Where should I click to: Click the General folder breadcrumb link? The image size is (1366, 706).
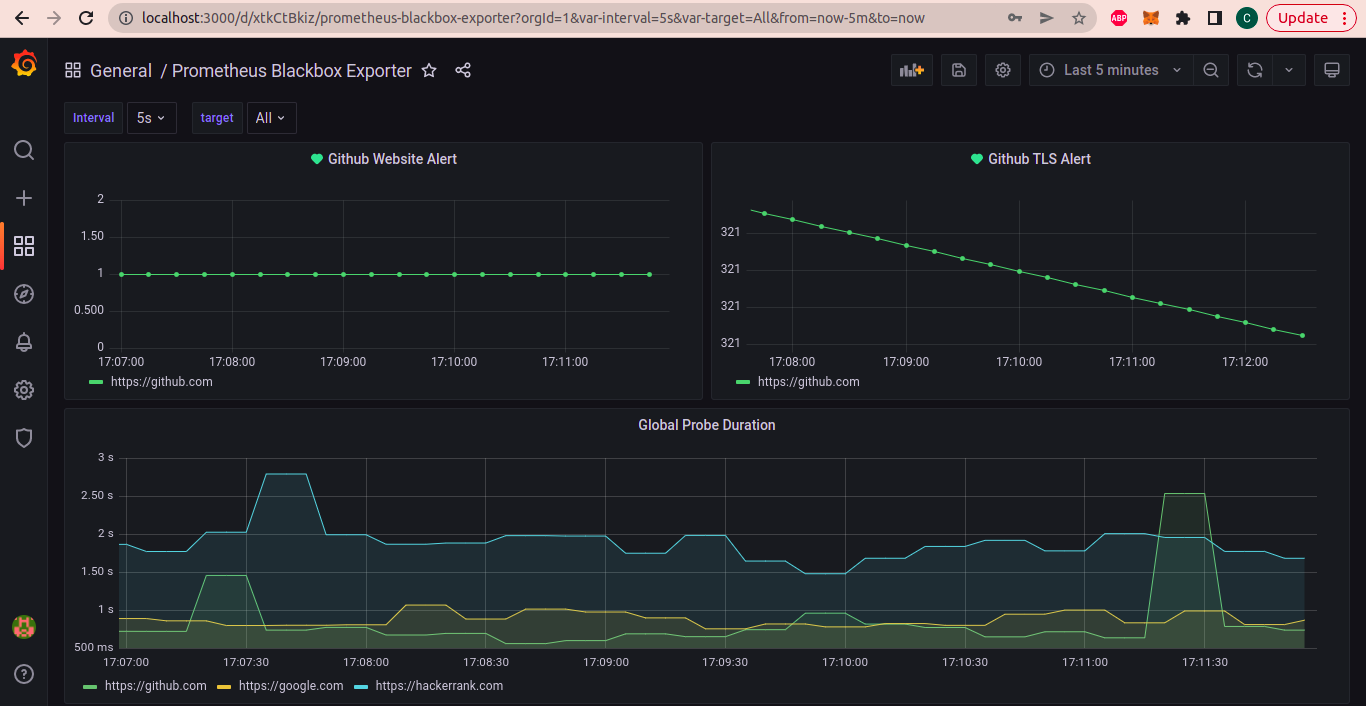click(x=121, y=71)
